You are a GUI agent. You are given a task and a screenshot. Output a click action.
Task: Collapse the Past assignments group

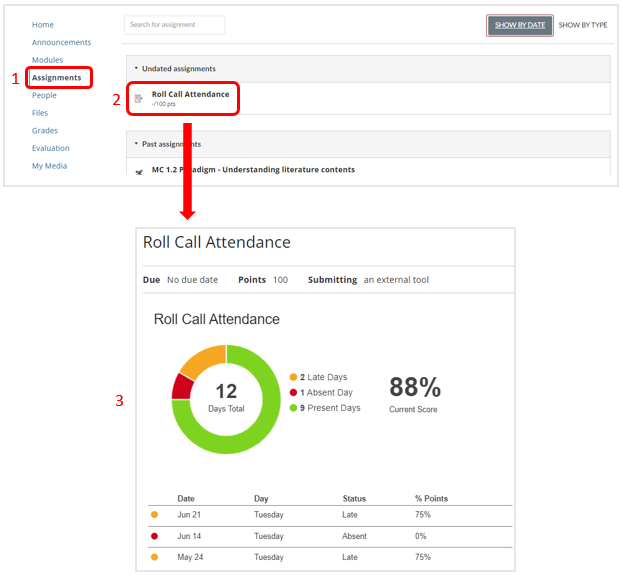[x=136, y=143]
